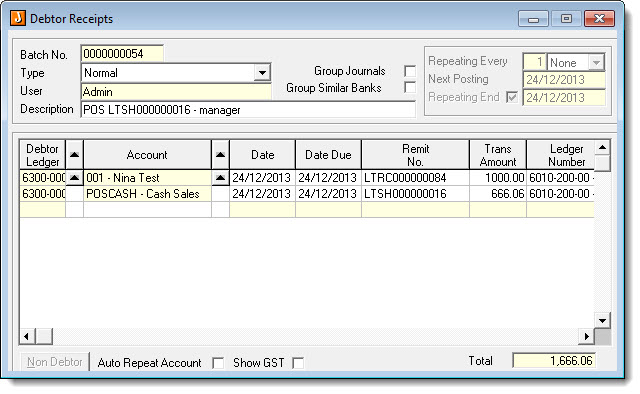This screenshot has width=640, height=394.
Task: Tick the Group Journals checkbox
Action: pos(410,71)
